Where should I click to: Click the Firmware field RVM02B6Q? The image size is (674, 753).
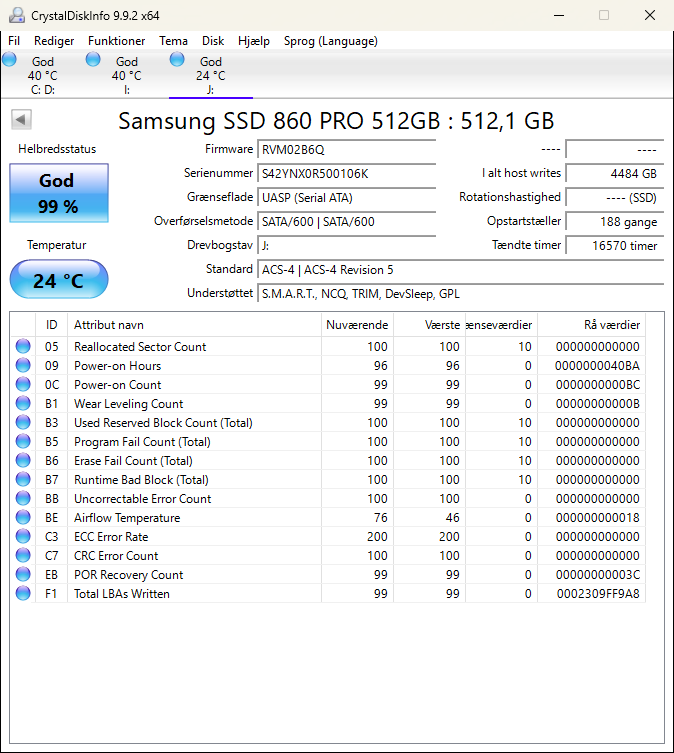pyautogui.click(x=346, y=149)
